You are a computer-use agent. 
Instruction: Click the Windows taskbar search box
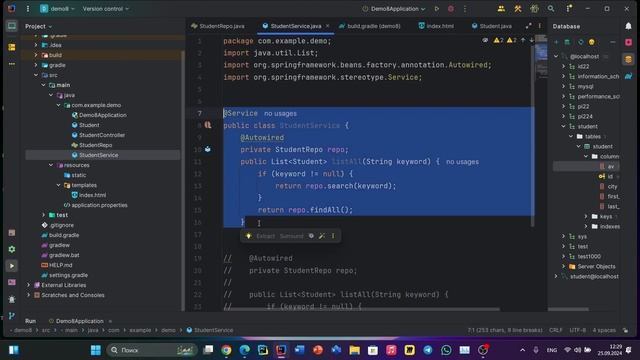pos(152,350)
